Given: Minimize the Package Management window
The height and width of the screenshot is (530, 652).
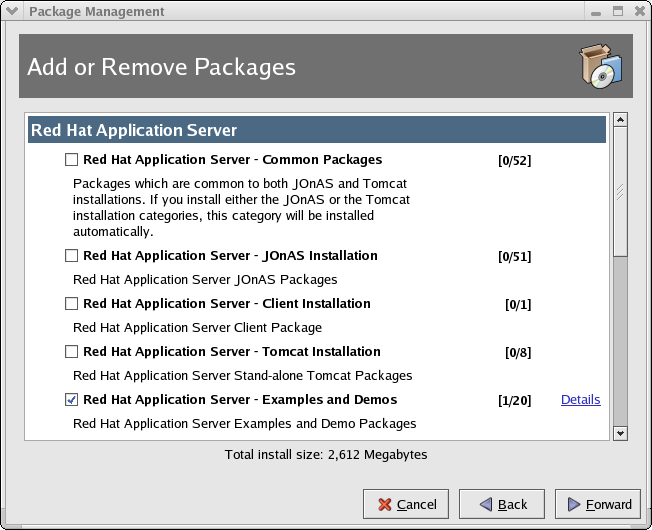Looking at the screenshot, I should pyautogui.click(x=599, y=12).
